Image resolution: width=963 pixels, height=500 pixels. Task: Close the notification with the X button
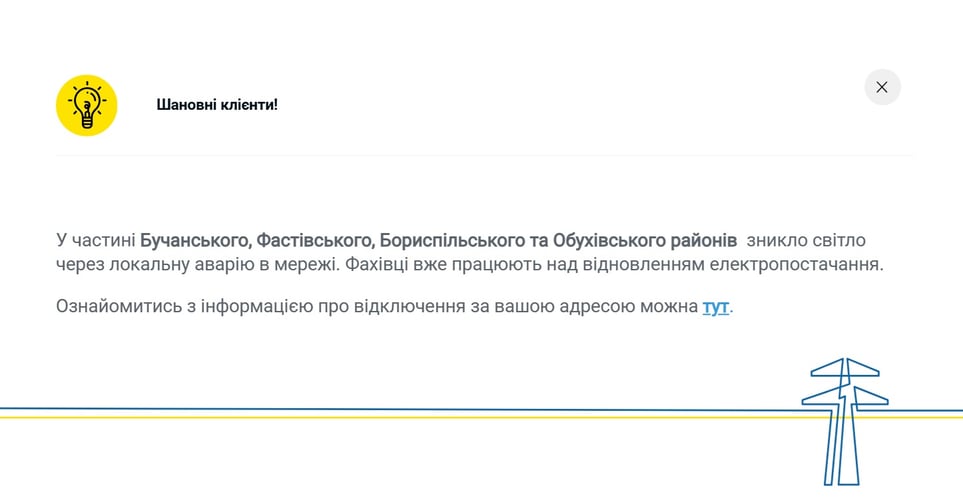882,87
